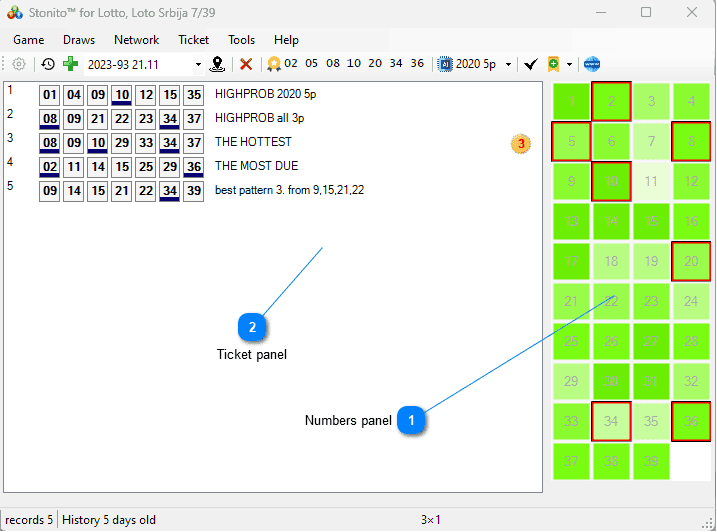
Task: Toggle number 11 in the numbers panel
Action: 651,181
